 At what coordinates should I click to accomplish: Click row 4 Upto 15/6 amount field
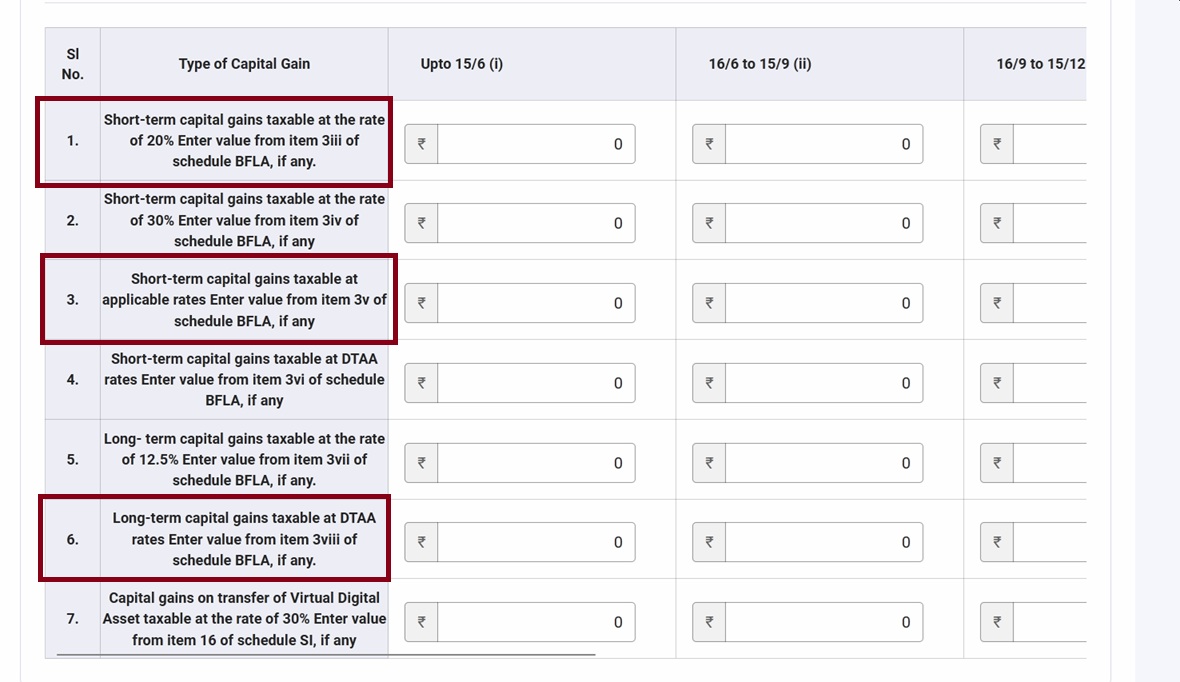click(536, 382)
